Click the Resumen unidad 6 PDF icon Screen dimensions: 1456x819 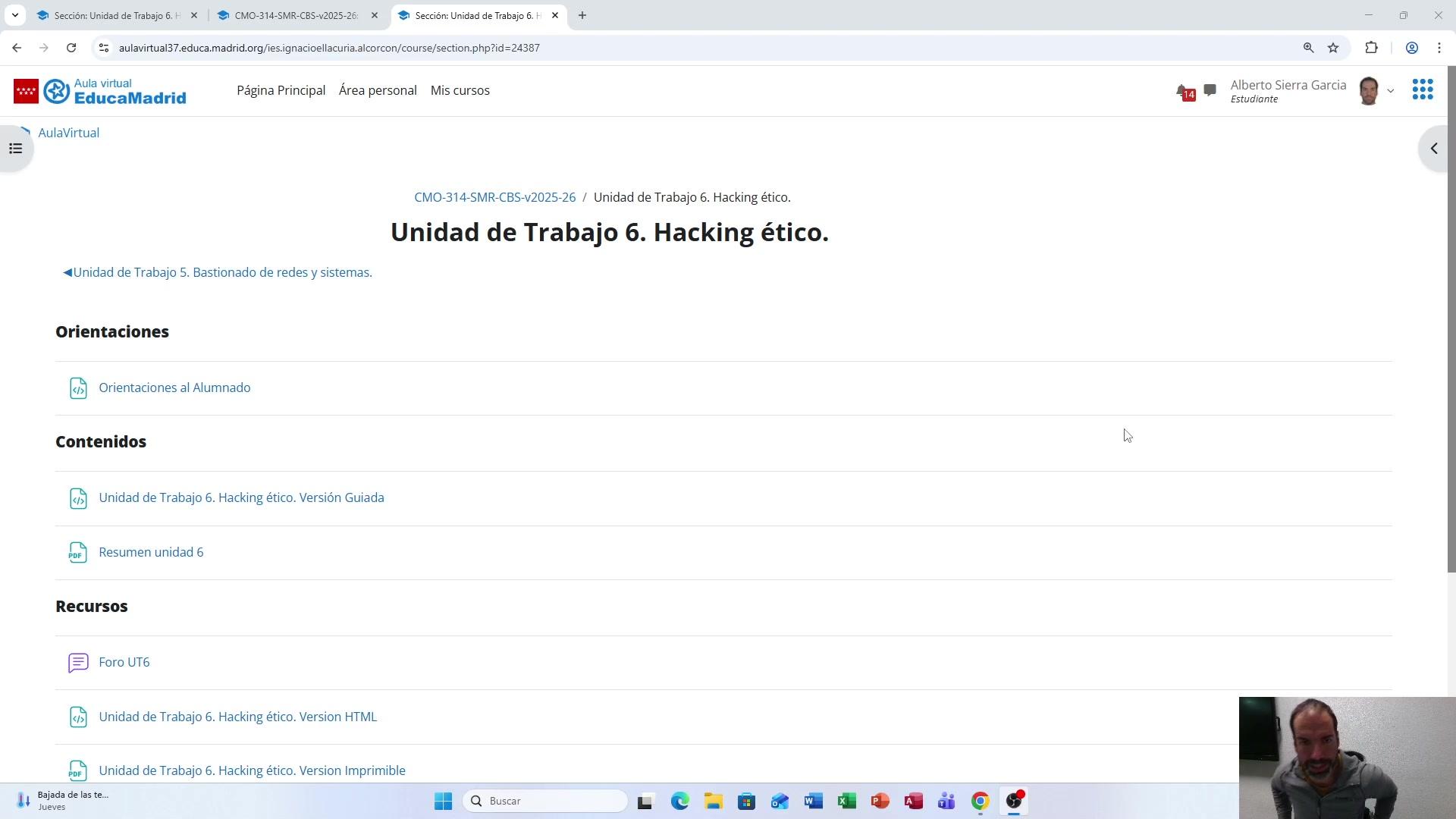pyautogui.click(x=78, y=553)
